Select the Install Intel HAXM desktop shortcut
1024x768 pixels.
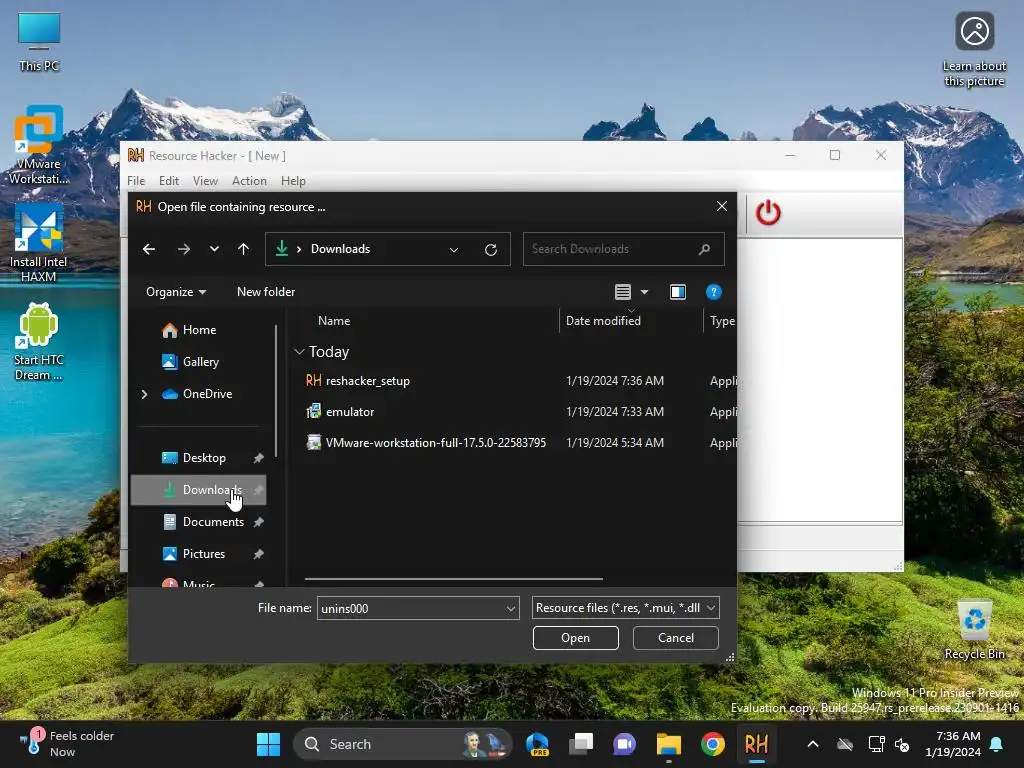[x=39, y=243]
